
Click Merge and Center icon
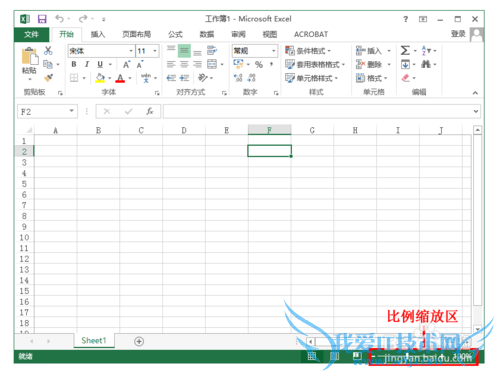[212, 64]
